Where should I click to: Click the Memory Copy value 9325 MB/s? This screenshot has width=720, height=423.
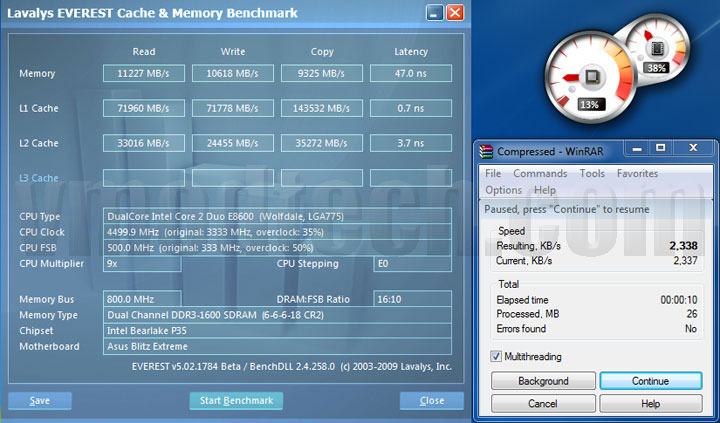(x=322, y=73)
